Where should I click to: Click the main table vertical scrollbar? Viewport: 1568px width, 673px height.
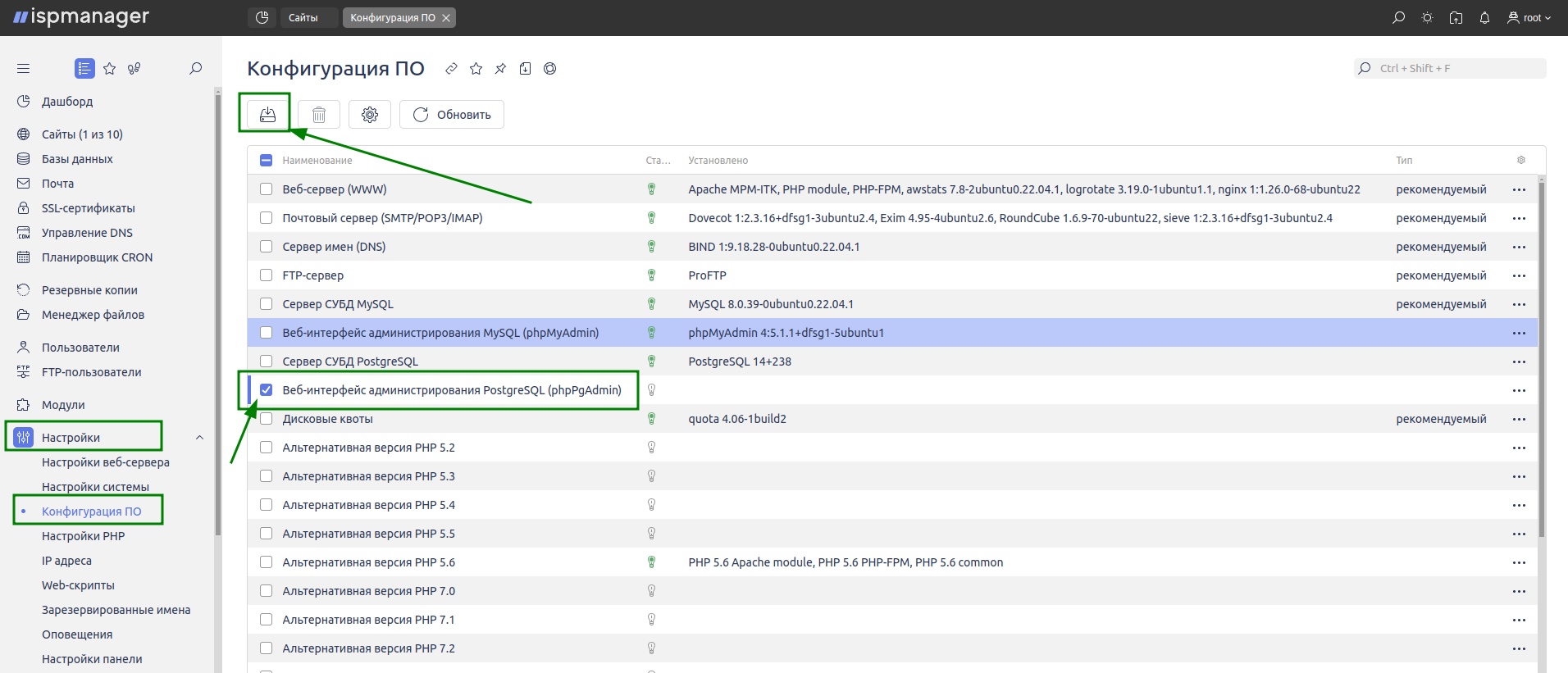[1542, 359]
